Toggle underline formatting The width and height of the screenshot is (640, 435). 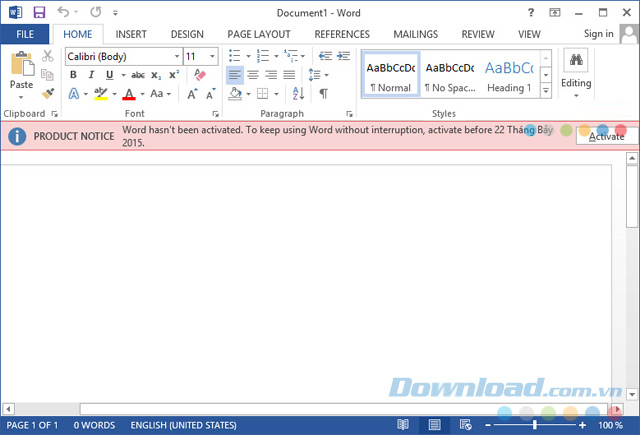click(x=109, y=75)
